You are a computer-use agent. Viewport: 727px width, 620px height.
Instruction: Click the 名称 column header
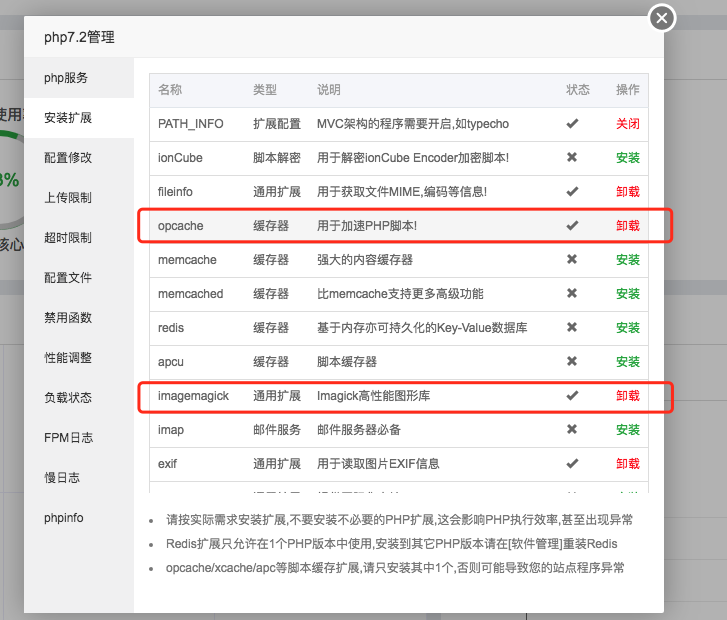point(170,90)
